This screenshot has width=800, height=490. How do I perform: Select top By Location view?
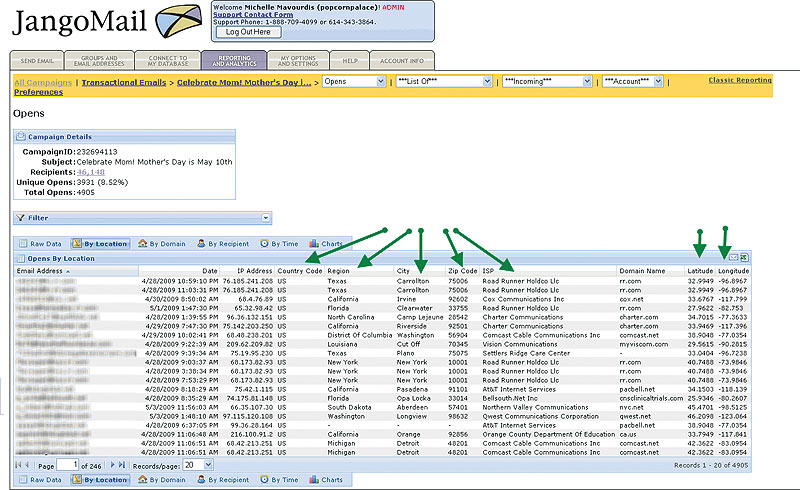coord(100,244)
